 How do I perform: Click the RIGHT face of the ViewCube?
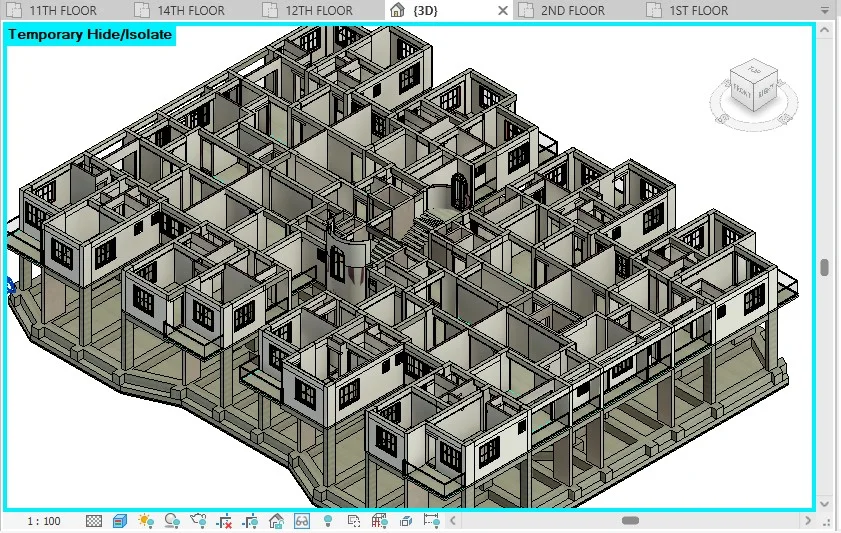pos(766,90)
